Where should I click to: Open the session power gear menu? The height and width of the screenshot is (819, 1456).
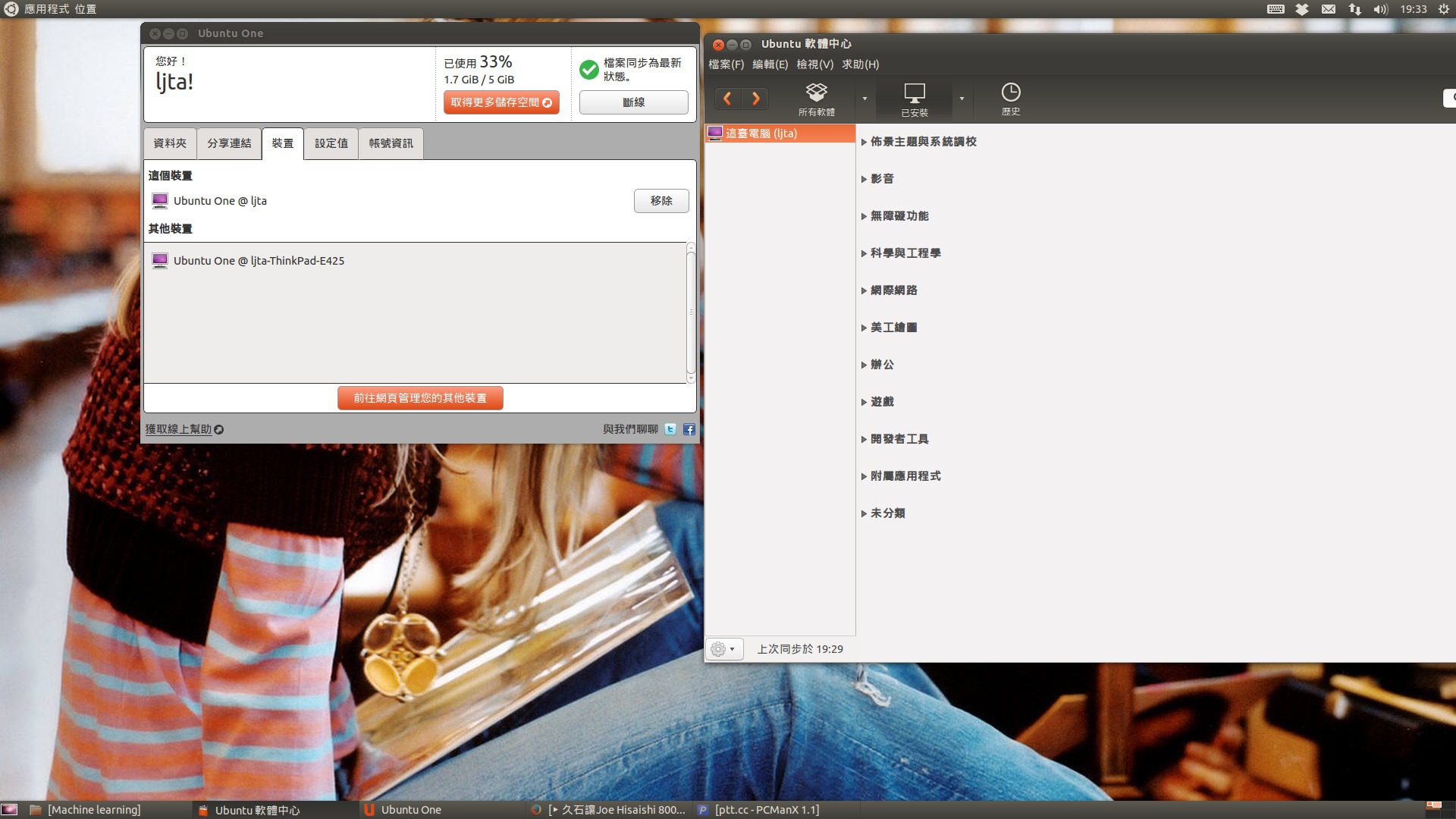tap(1444, 9)
